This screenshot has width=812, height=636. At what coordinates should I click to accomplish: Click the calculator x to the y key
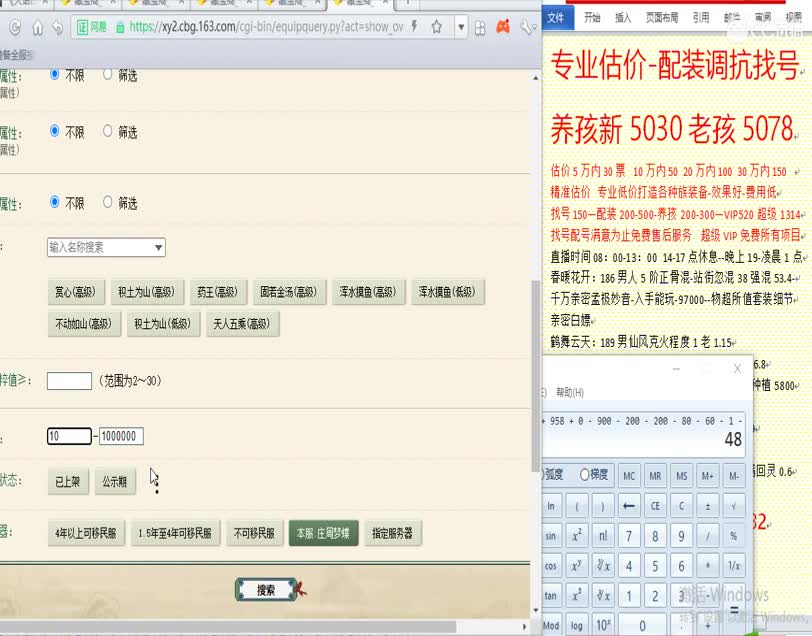[577, 566]
